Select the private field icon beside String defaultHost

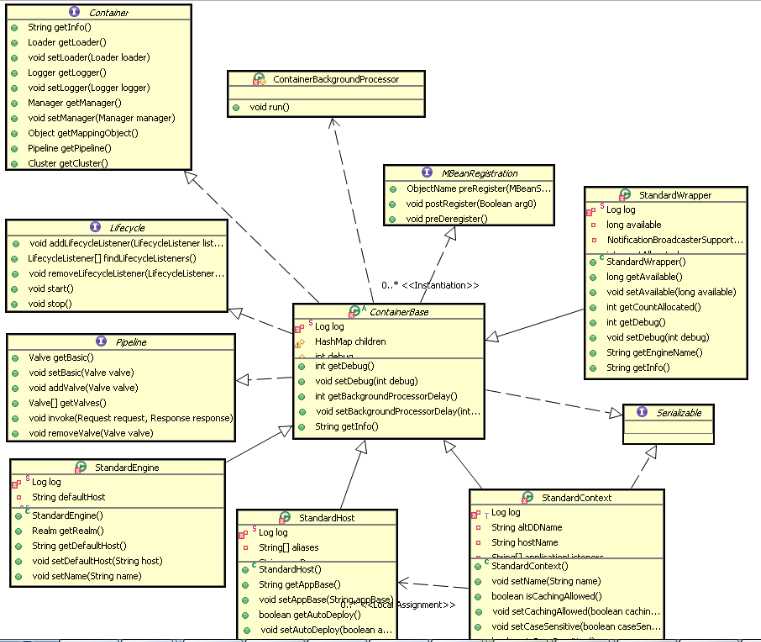coord(19,497)
